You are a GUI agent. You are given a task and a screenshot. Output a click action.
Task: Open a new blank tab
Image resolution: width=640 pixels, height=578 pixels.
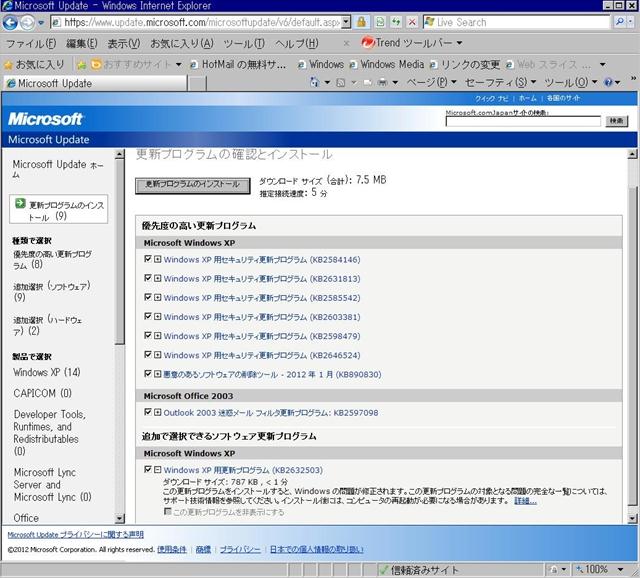198,83
